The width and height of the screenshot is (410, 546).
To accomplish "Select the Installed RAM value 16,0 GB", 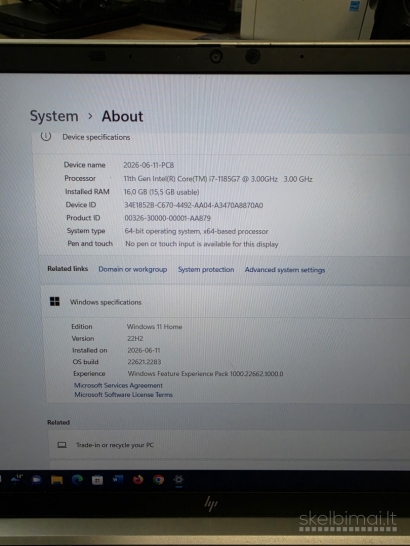I will 162,192.
